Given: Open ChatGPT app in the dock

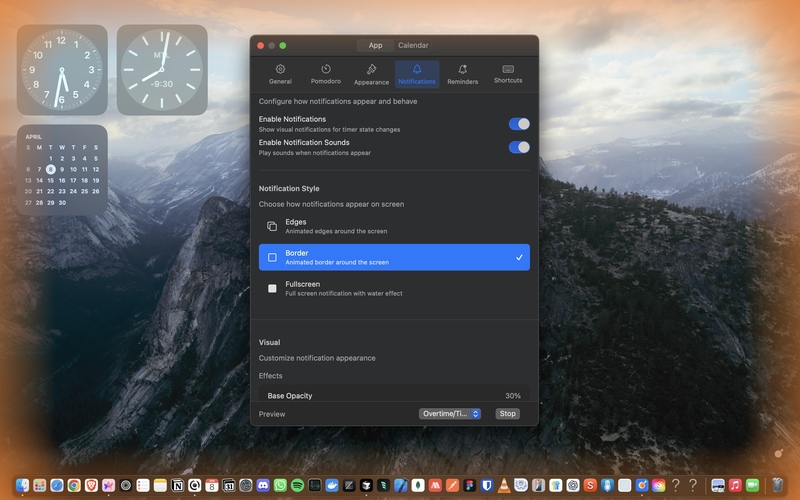Looking at the screenshot, I should point(573,485).
